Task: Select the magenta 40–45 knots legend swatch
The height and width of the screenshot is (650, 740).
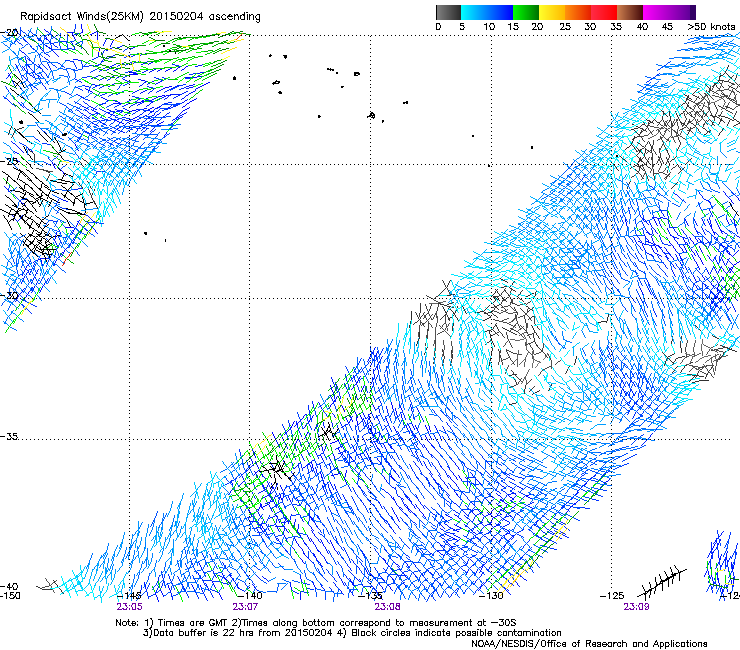Action: 656,12
